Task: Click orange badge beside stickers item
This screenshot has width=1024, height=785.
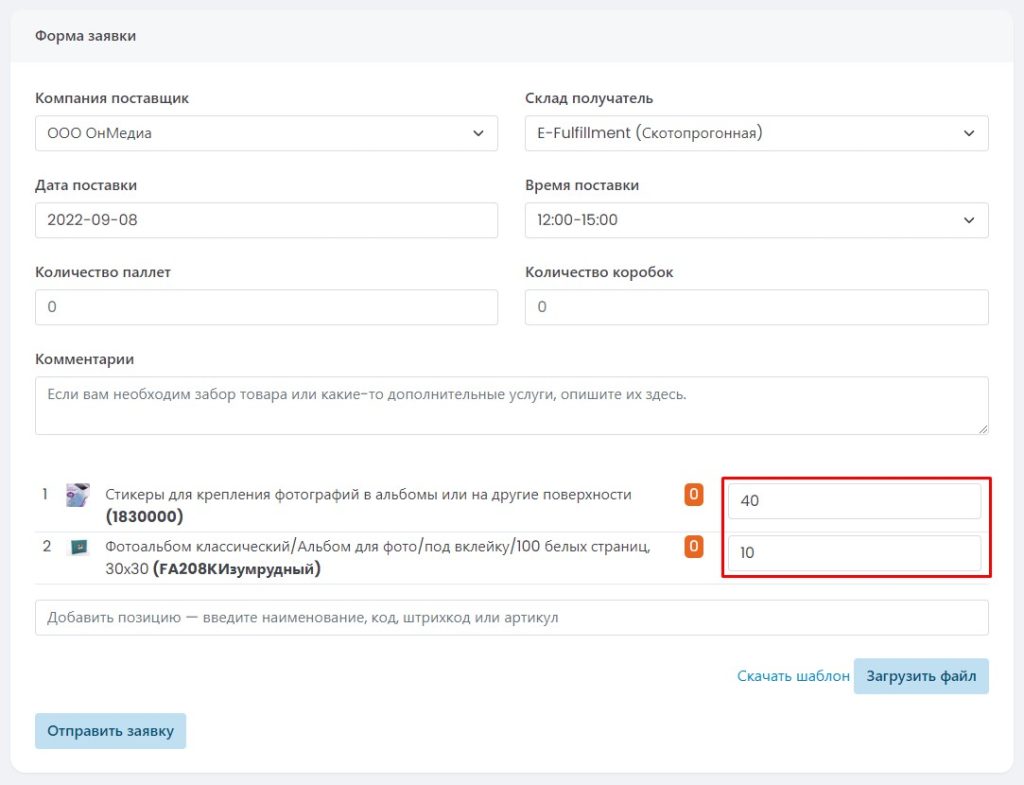Action: pos(694,494)
